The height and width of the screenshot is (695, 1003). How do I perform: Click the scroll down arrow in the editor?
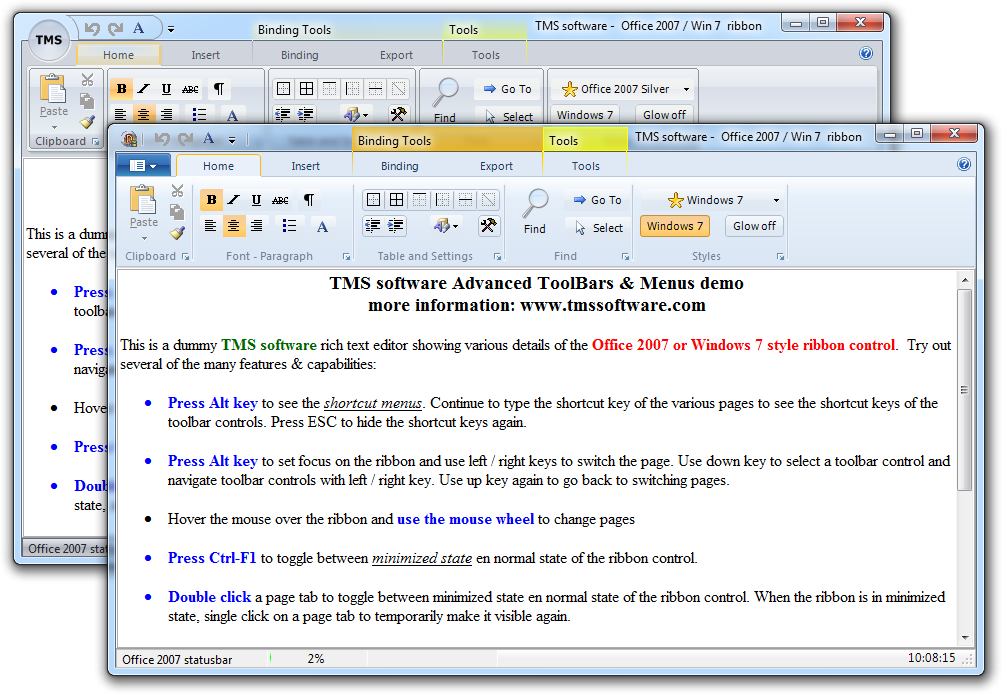(x=965, y=637)
